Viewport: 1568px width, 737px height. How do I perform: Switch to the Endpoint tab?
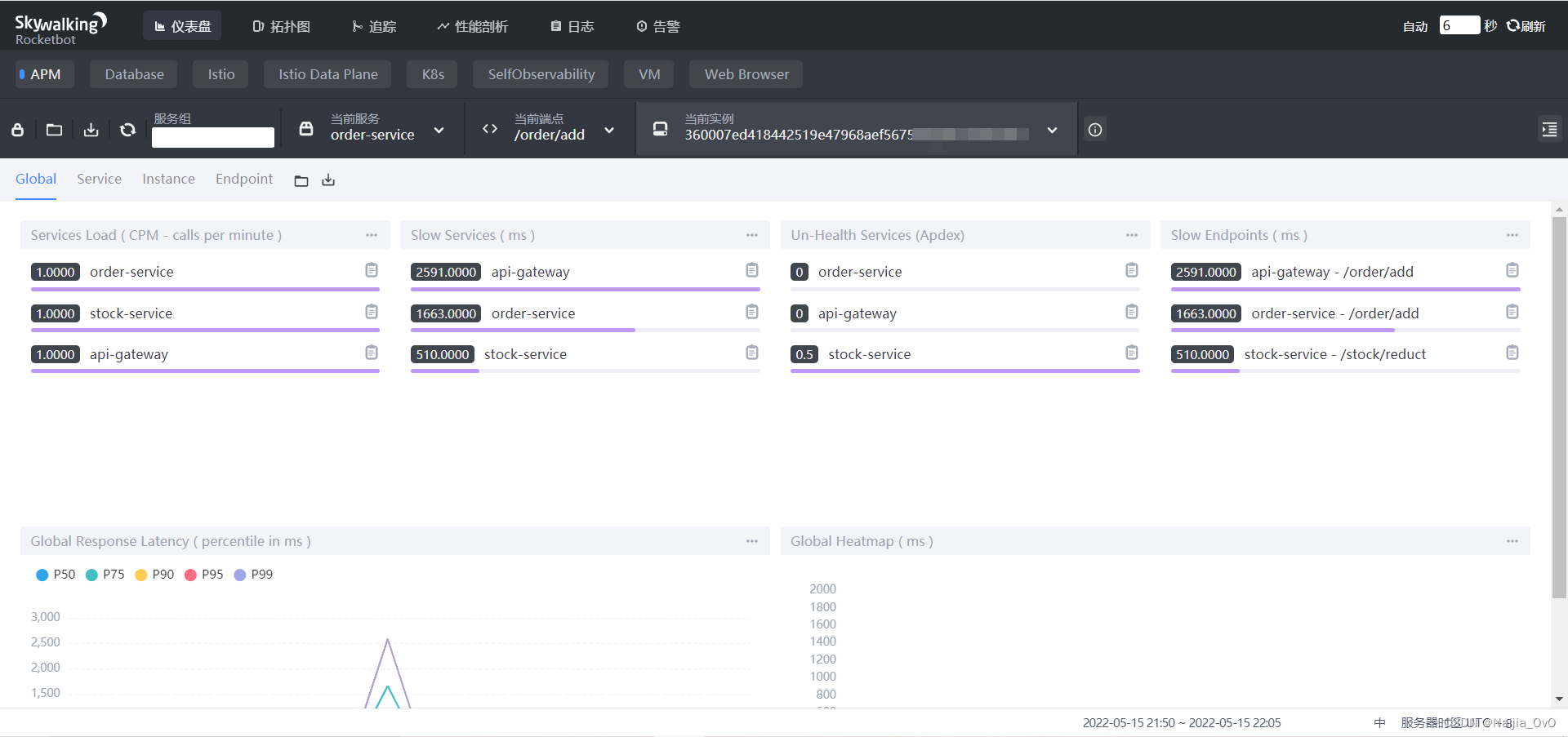pos(244,179)
